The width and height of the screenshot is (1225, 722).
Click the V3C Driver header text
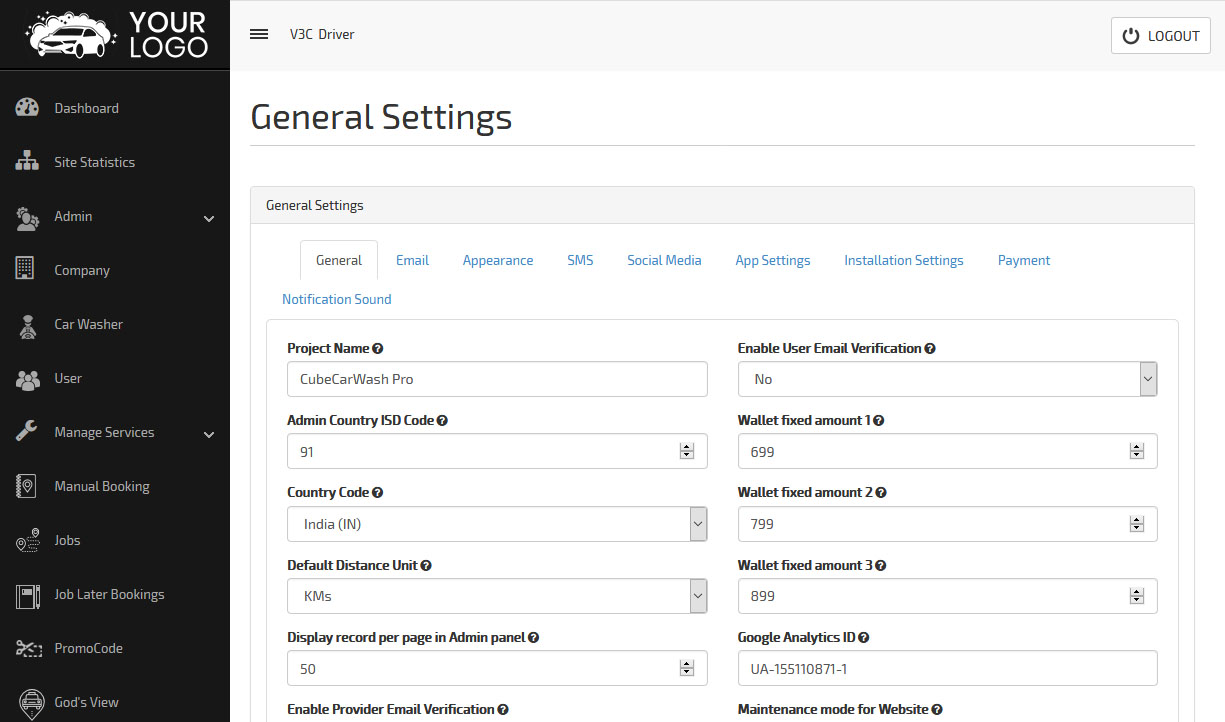click(322, 34)
